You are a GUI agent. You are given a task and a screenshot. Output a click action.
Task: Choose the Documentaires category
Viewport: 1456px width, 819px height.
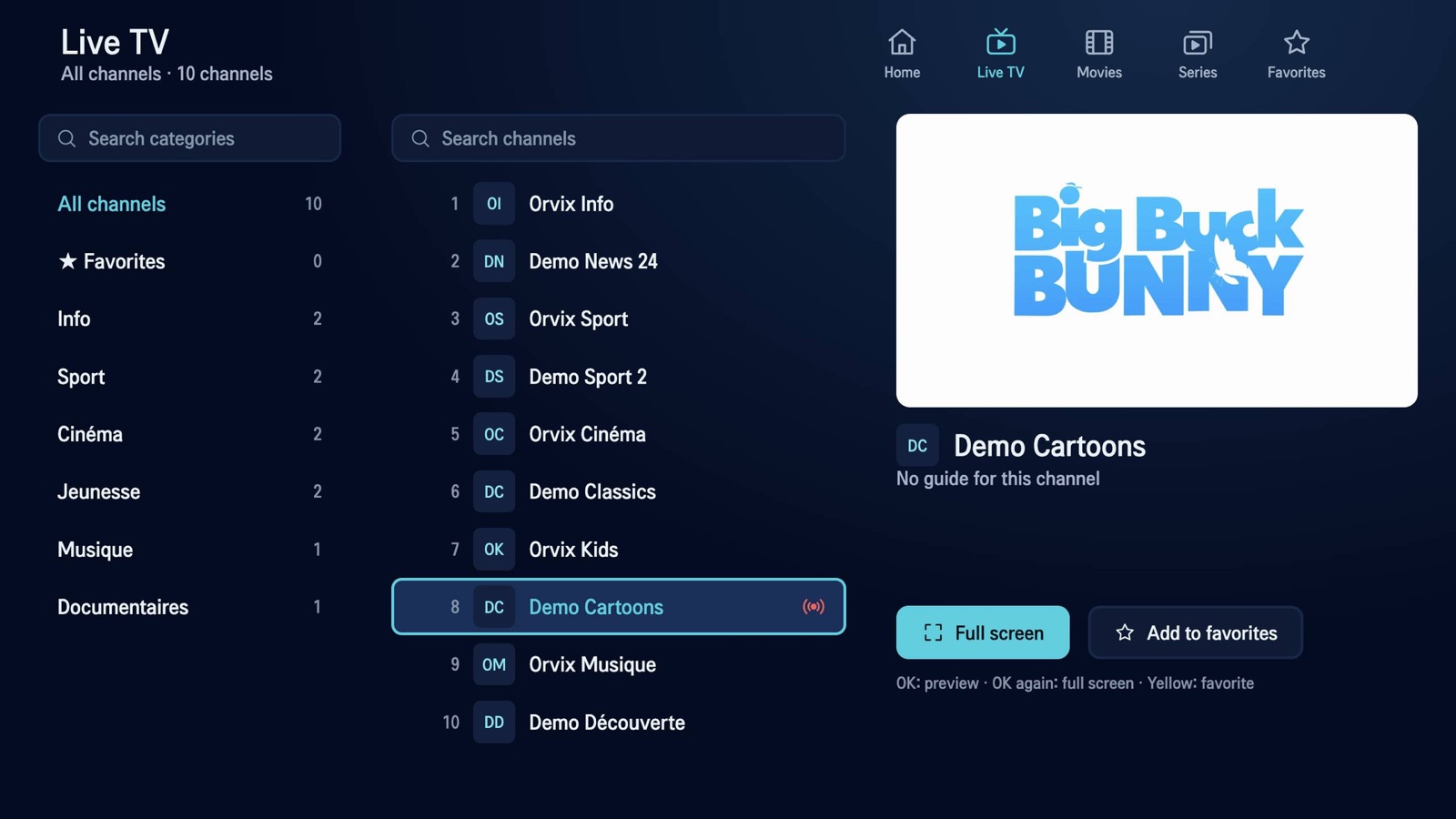tap(189, 607)
